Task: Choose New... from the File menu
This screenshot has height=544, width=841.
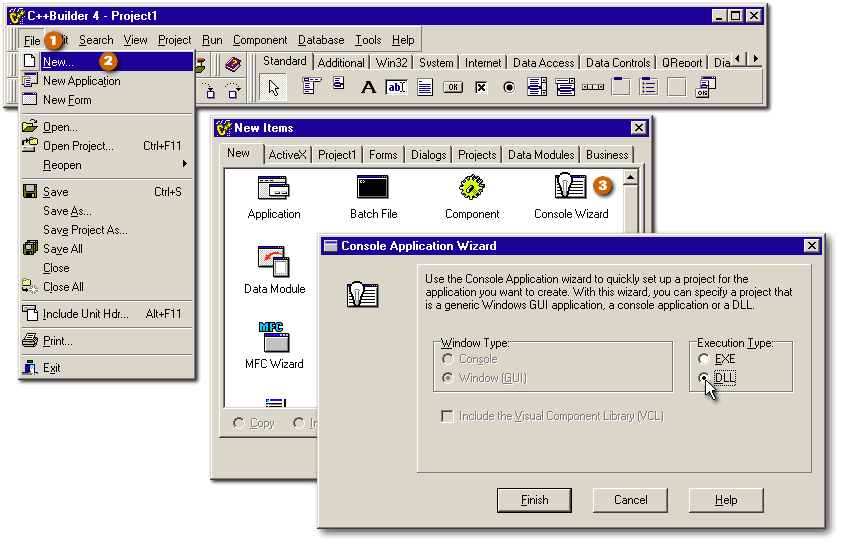Action: [107, 62]
